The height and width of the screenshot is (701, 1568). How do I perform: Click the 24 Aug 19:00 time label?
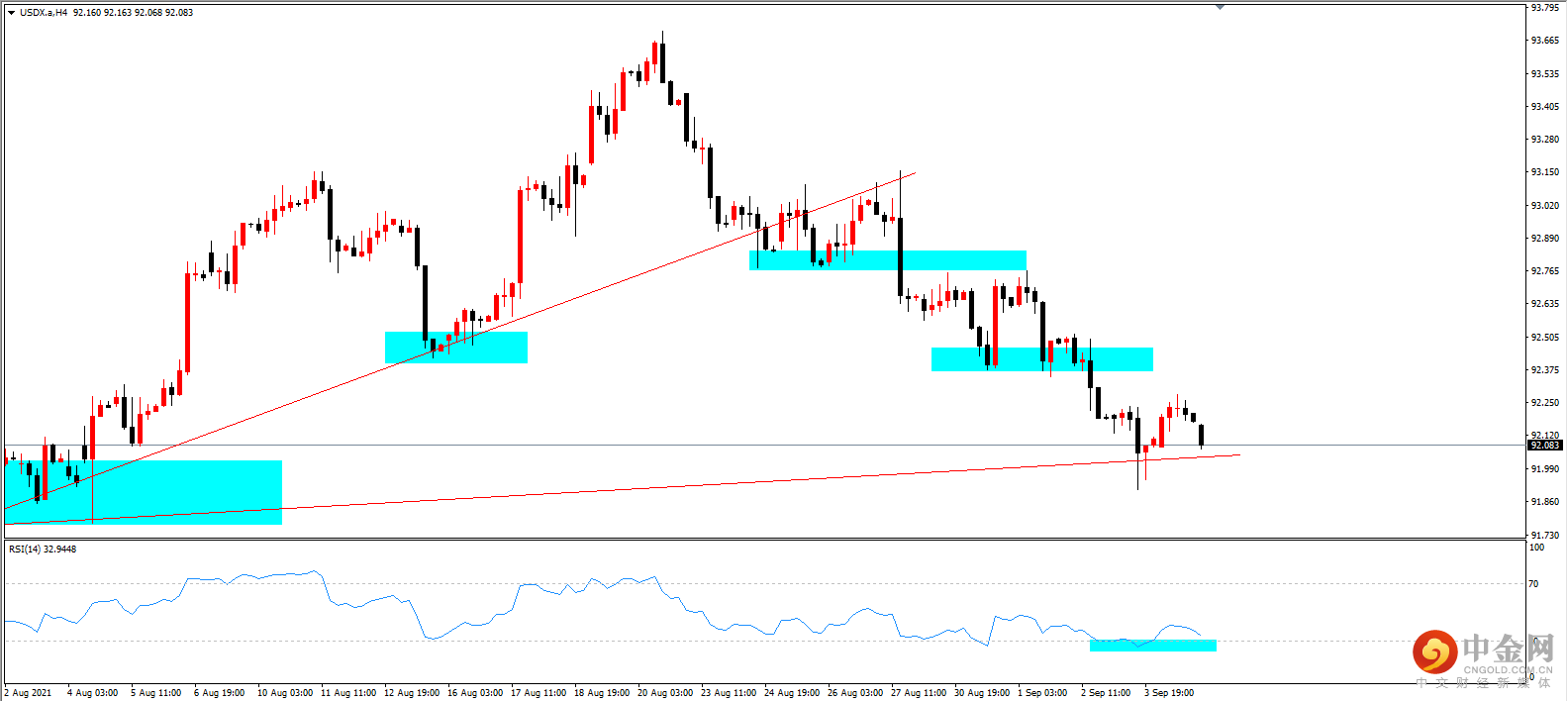click(791, 692)
